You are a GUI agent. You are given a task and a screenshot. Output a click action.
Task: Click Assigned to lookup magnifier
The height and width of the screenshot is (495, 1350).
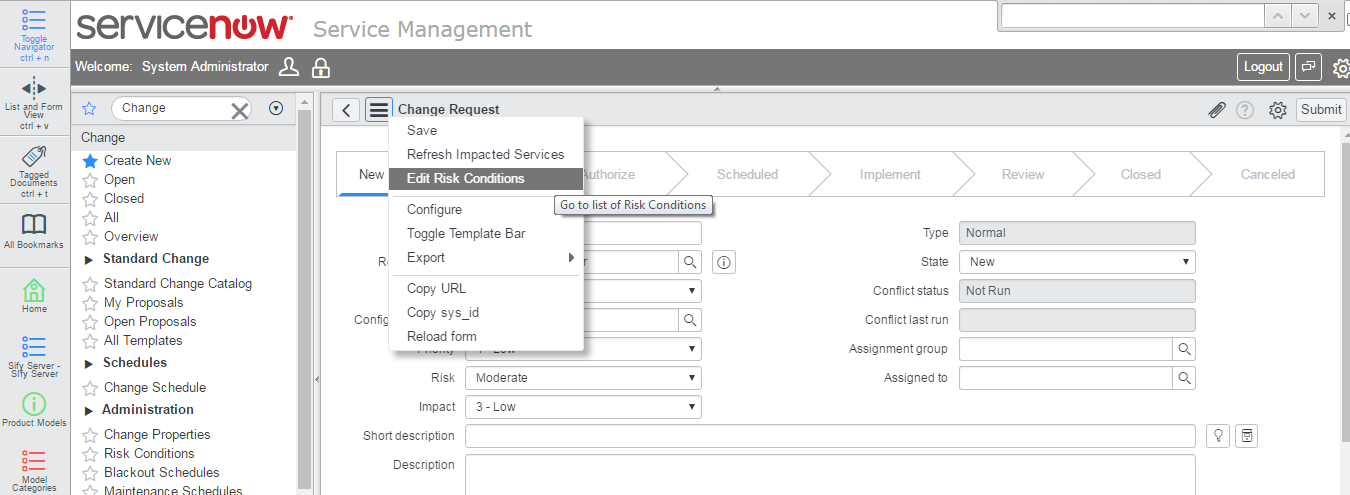[1184, 378]
